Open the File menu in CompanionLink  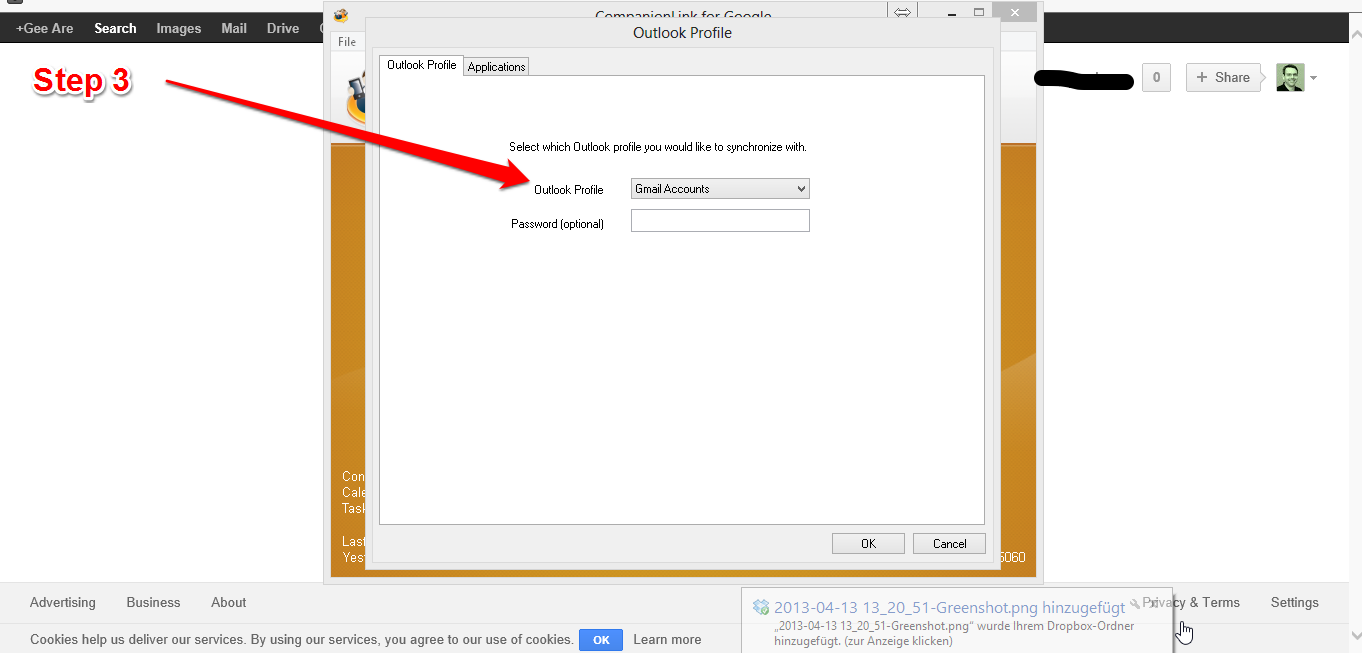[x=347, y=42]
